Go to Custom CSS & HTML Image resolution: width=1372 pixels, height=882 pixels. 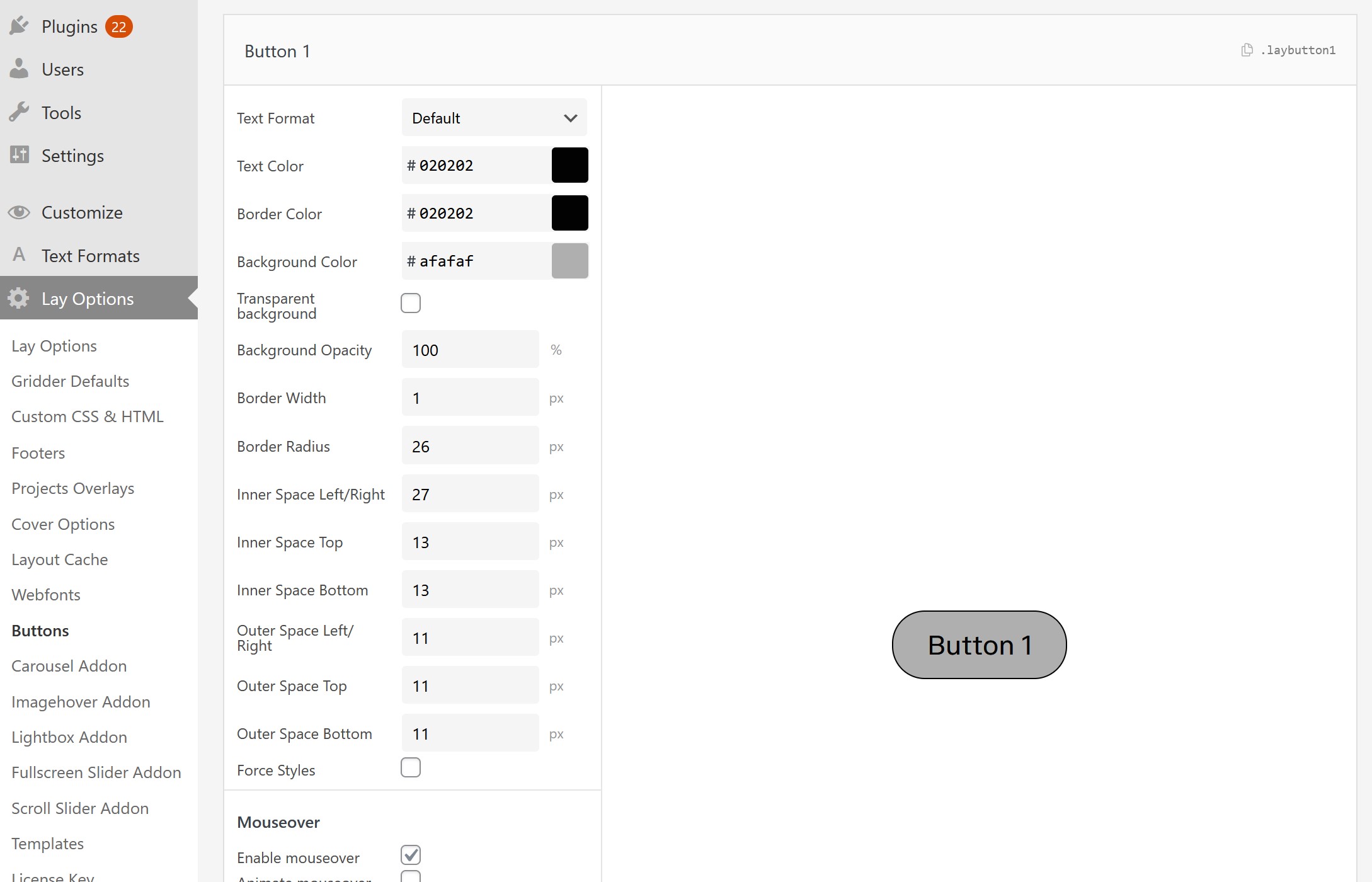88,416
